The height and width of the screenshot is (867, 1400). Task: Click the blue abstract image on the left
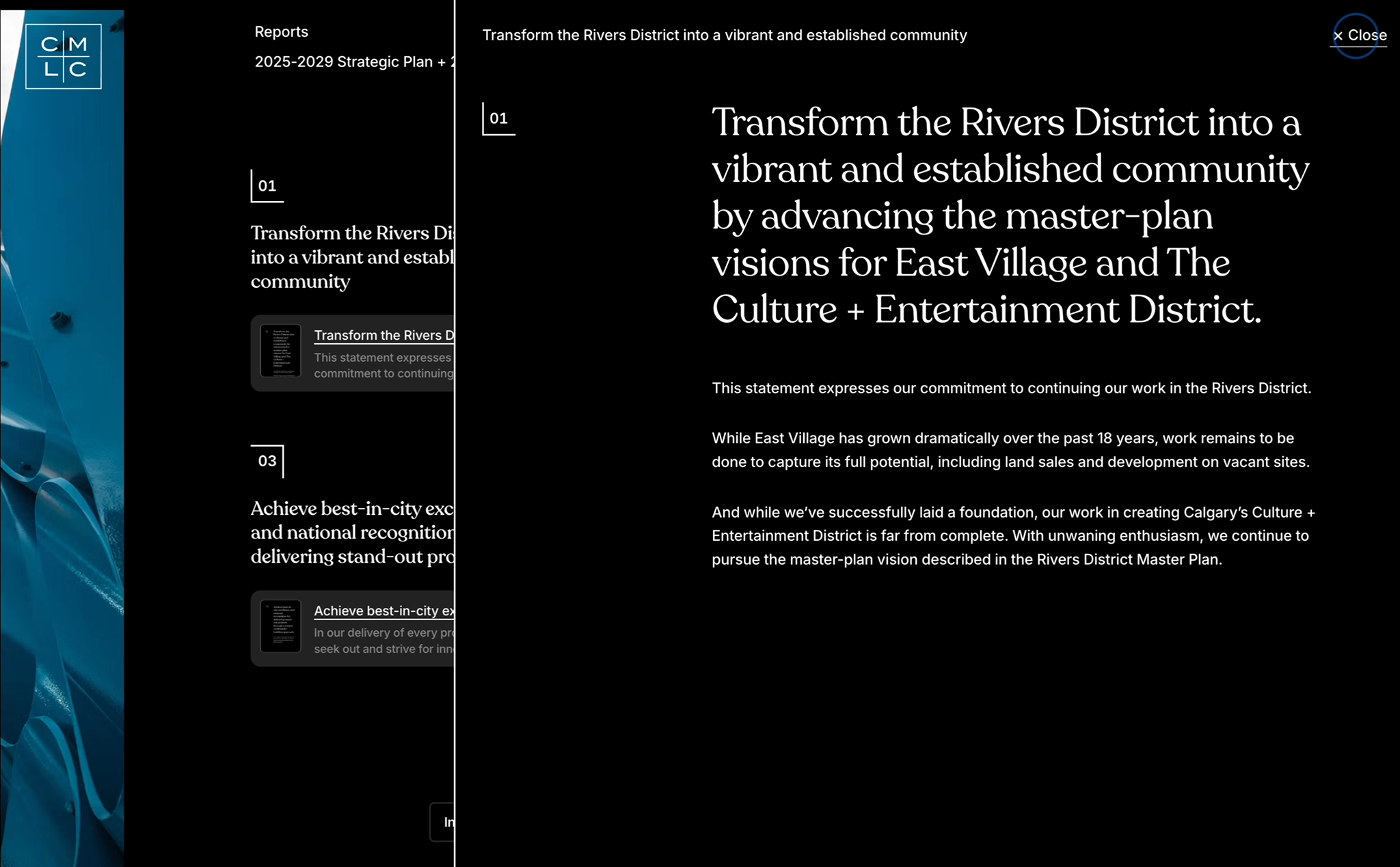pos(62,479)
